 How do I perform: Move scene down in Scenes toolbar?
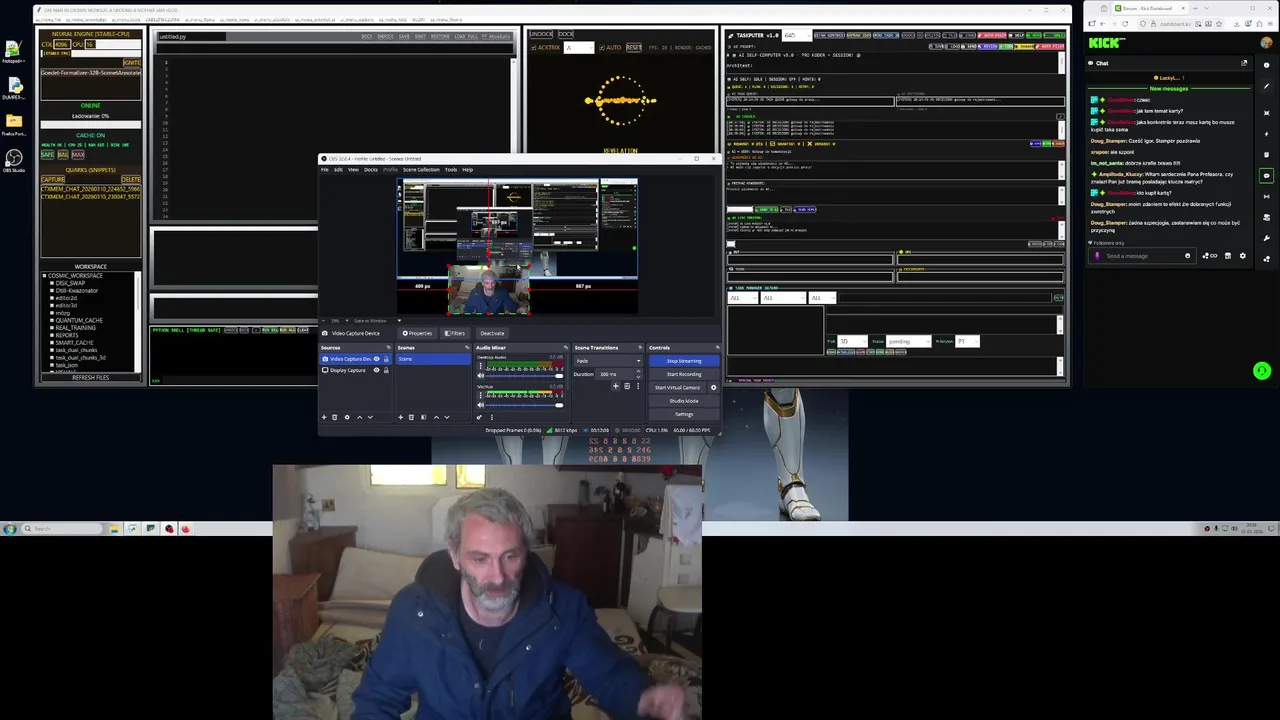(x=447, y=417)
